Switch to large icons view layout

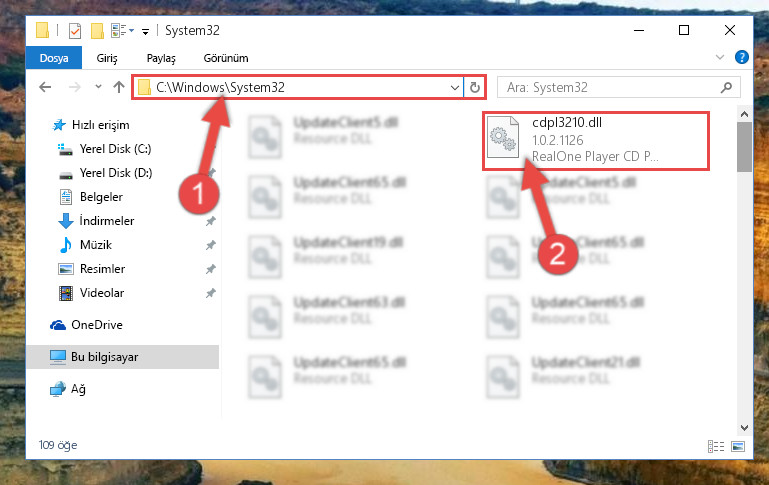coord(738,446)
